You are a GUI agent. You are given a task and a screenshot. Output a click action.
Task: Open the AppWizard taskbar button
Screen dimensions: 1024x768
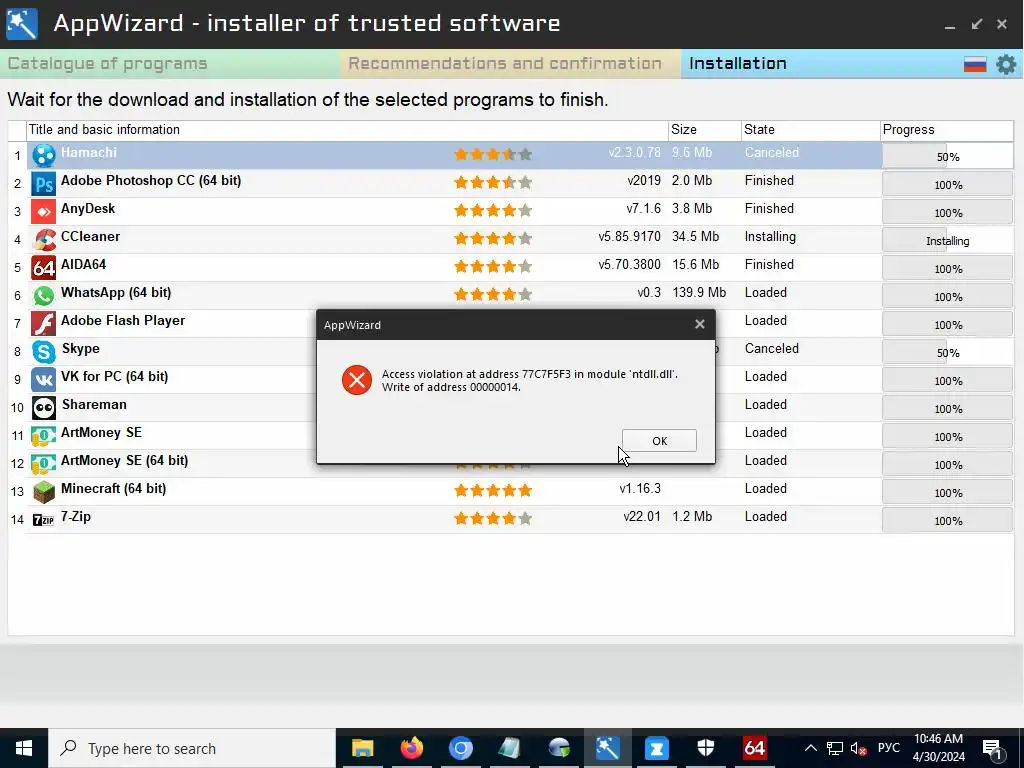[x=607, y=748]
